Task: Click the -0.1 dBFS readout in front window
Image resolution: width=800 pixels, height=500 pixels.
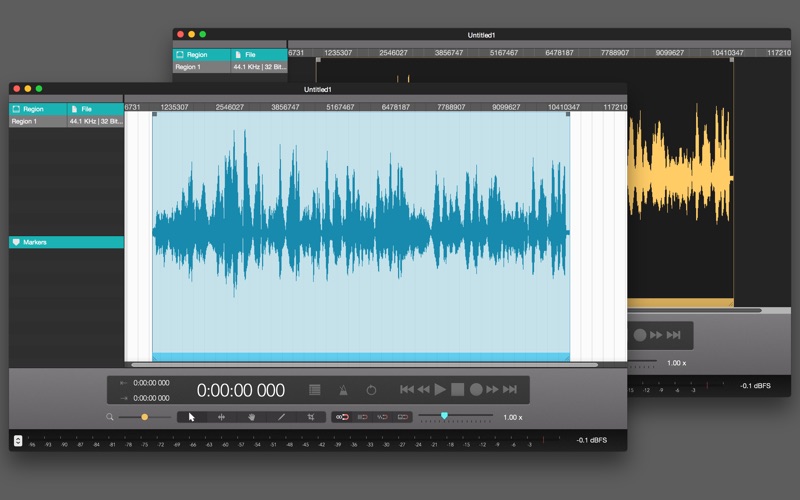Action: 592,440
